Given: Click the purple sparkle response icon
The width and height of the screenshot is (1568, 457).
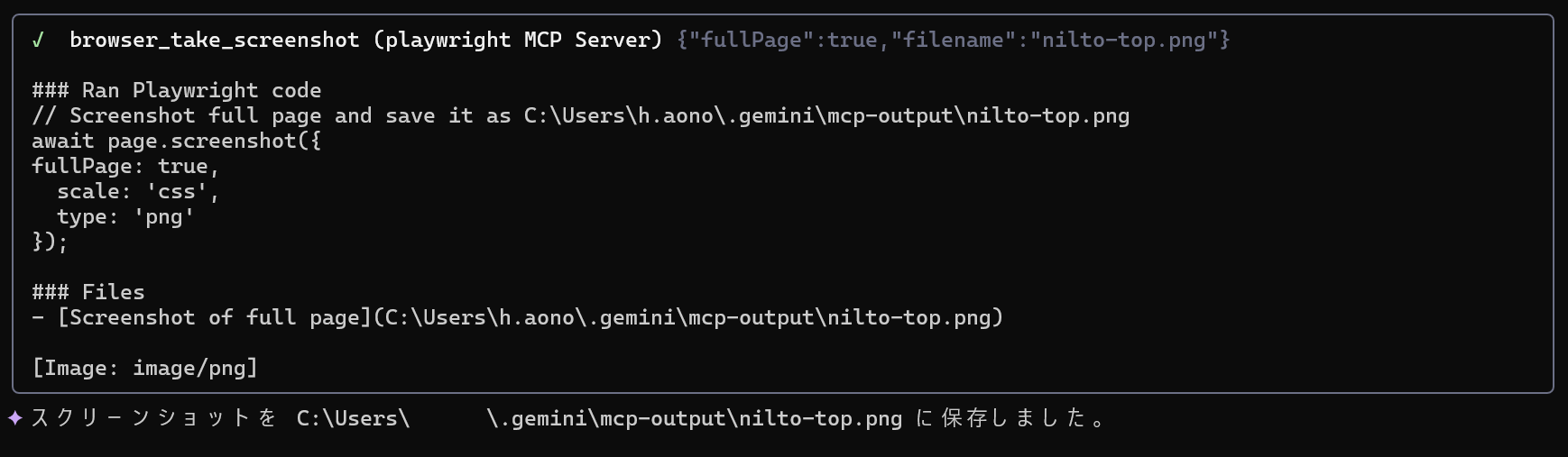Looking at the screenshot, I should pos(15,418).
